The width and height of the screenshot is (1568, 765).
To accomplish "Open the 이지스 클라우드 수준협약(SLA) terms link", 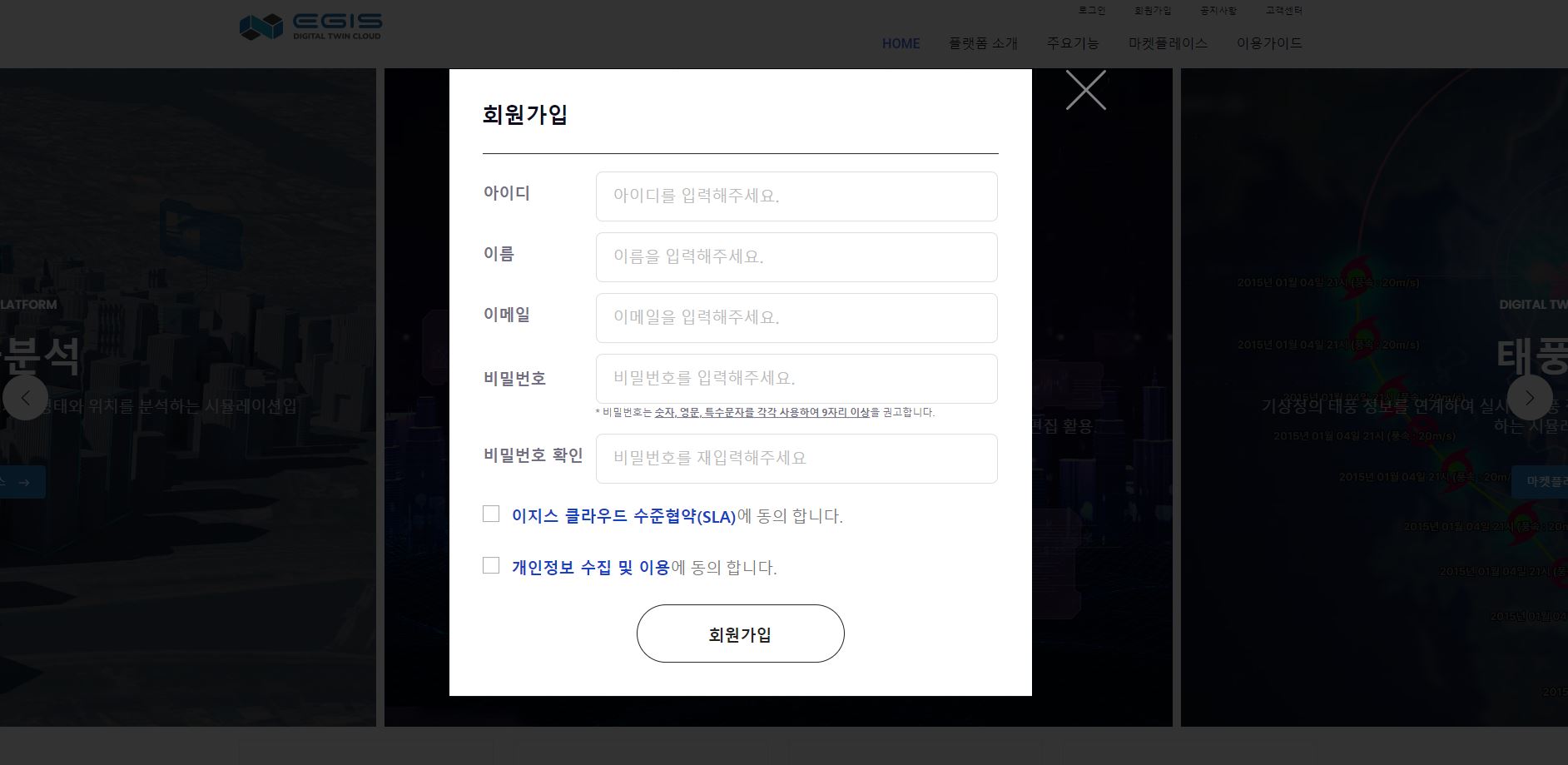I will coord(623,516).
